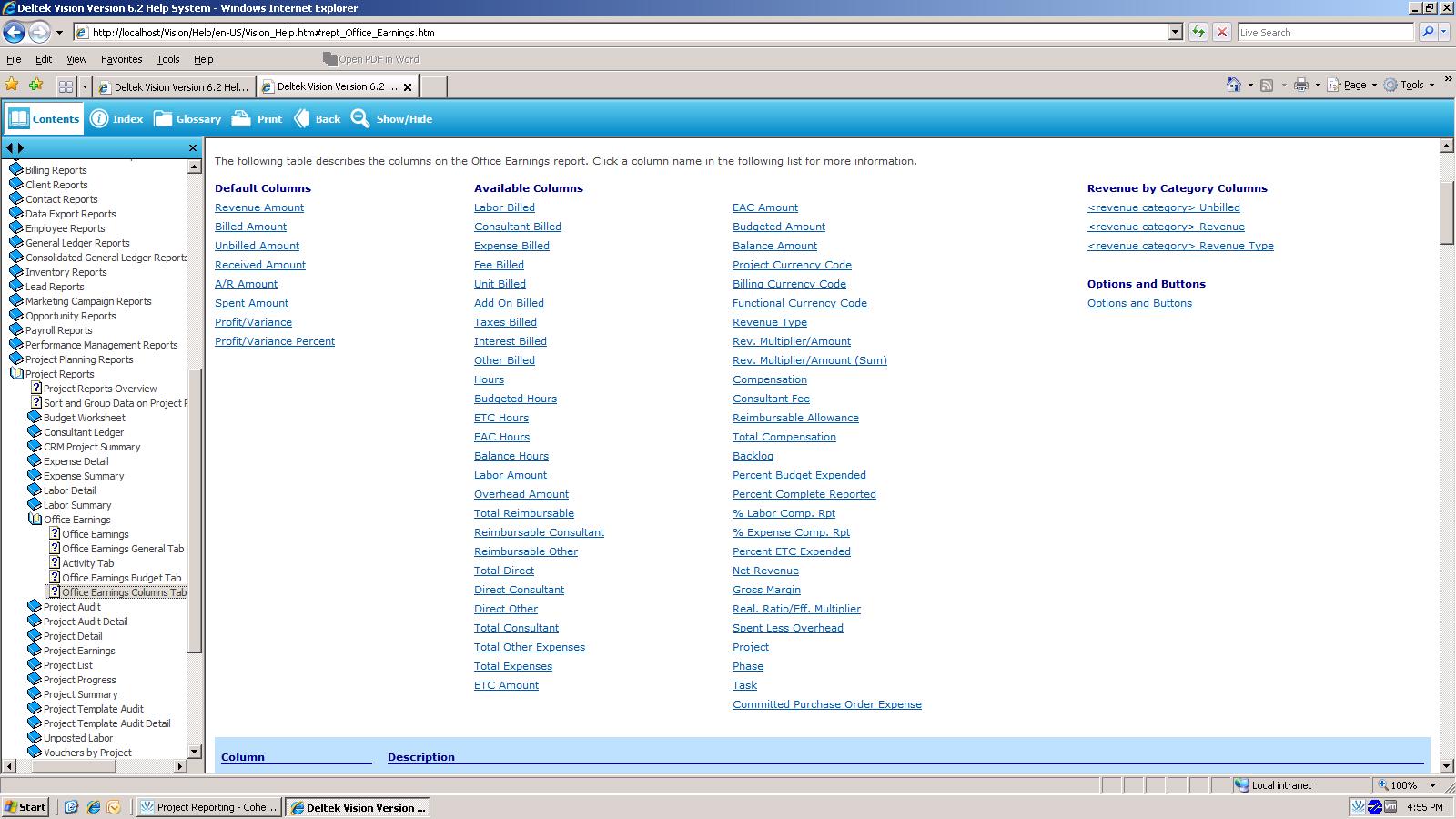Click in the Live Search box
Image resolution: width=1456 pixels, height=819 pixels.
coord(1324,33)
